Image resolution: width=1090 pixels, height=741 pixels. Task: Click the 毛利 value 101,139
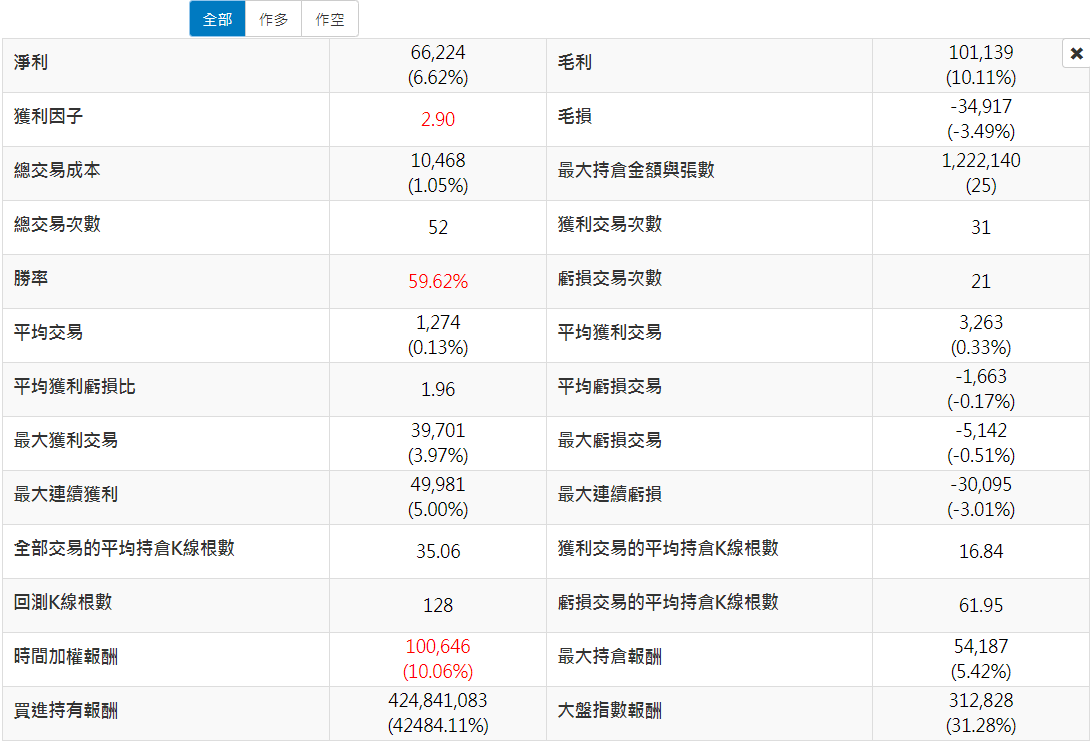[x=980, y=54]
